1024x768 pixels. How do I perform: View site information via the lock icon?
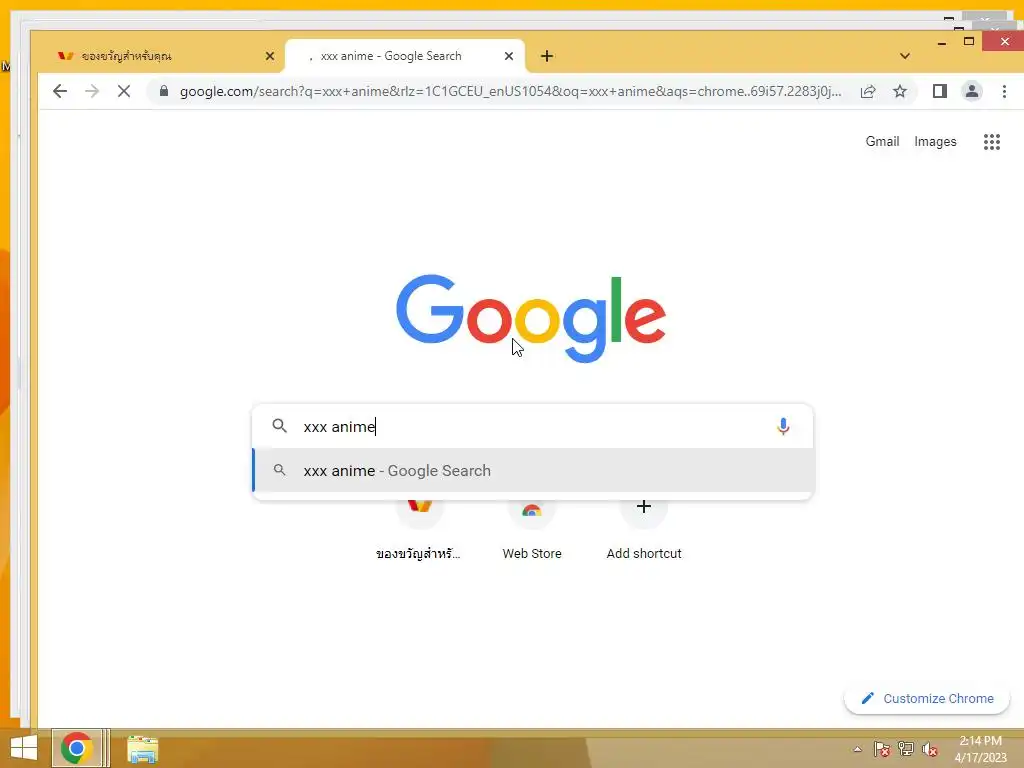pyautogui.click(x=164, y=91)
